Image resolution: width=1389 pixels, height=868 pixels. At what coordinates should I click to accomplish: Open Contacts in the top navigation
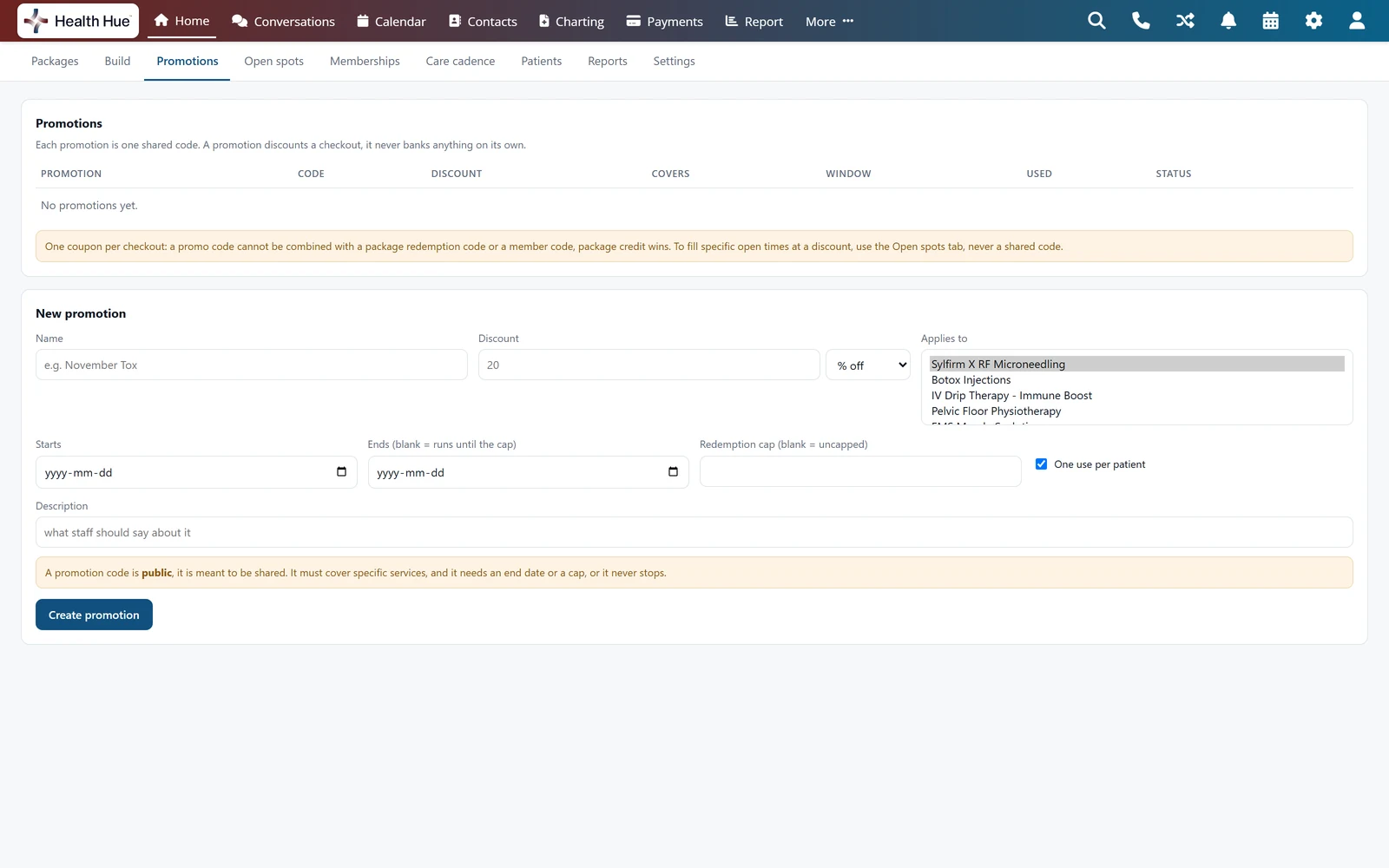483,21
